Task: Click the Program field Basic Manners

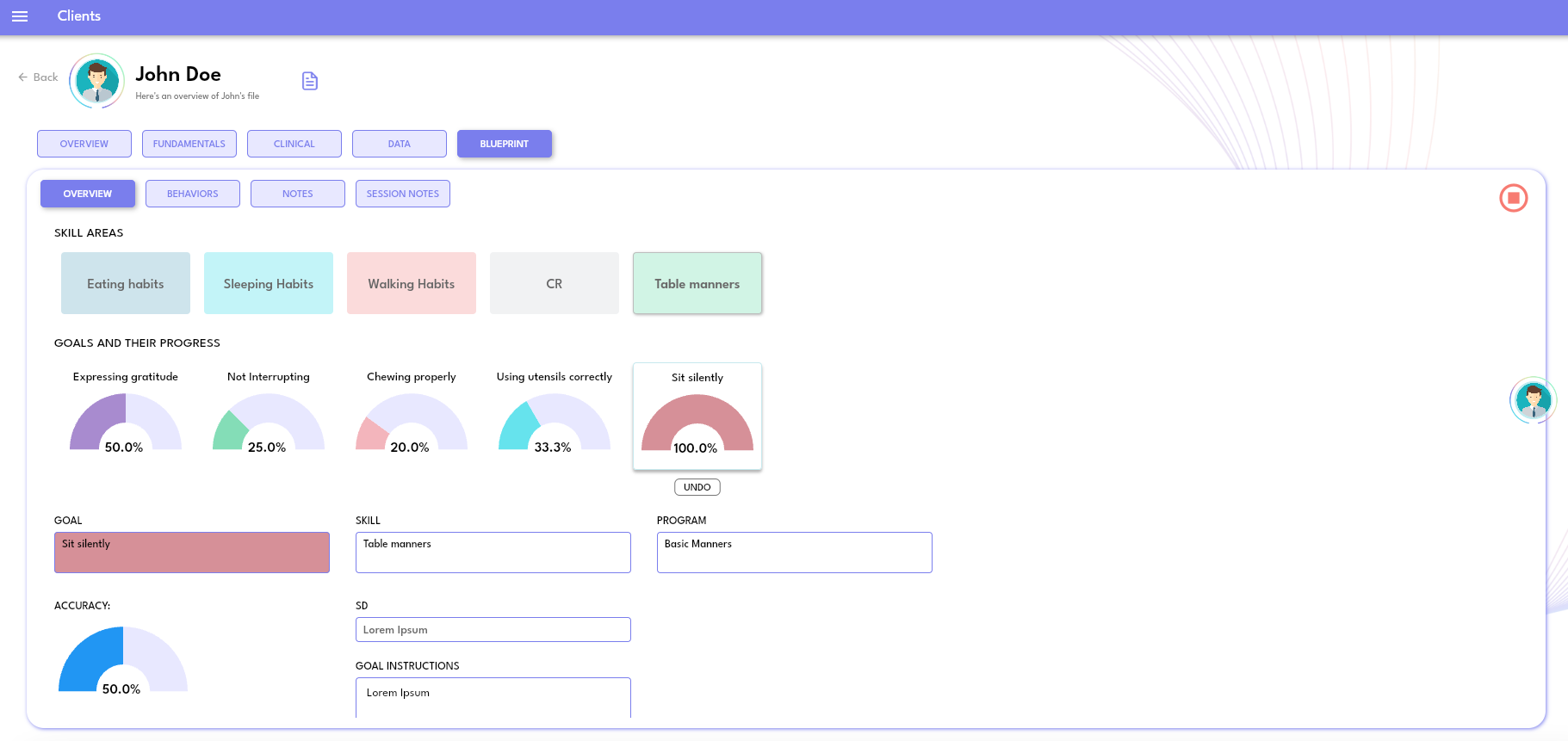Action: pos(794,553)
